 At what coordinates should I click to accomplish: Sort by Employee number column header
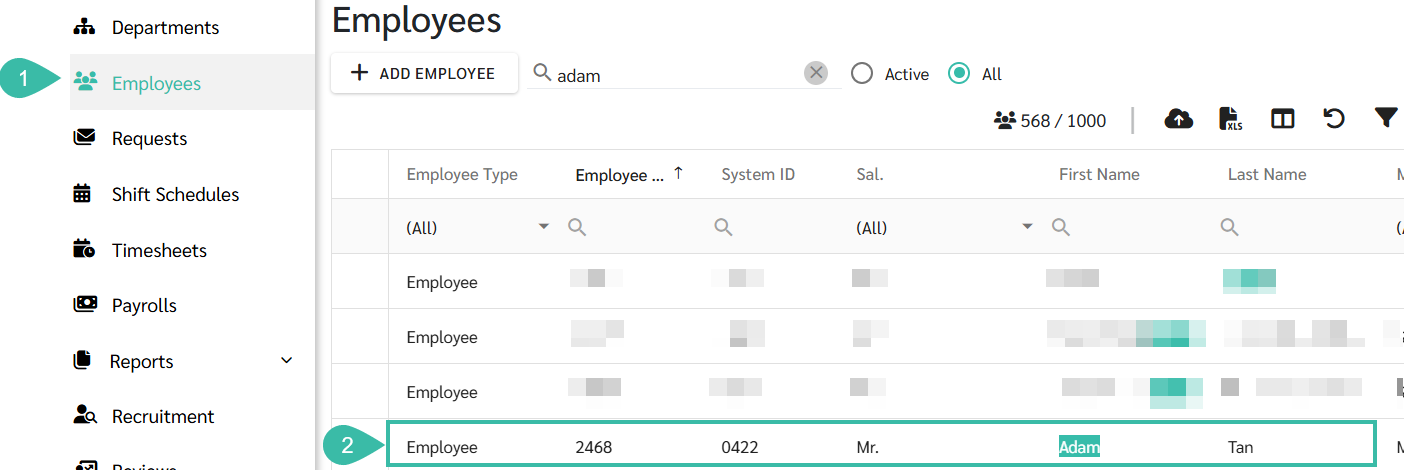pyautogui.click(x=620, y=175)
